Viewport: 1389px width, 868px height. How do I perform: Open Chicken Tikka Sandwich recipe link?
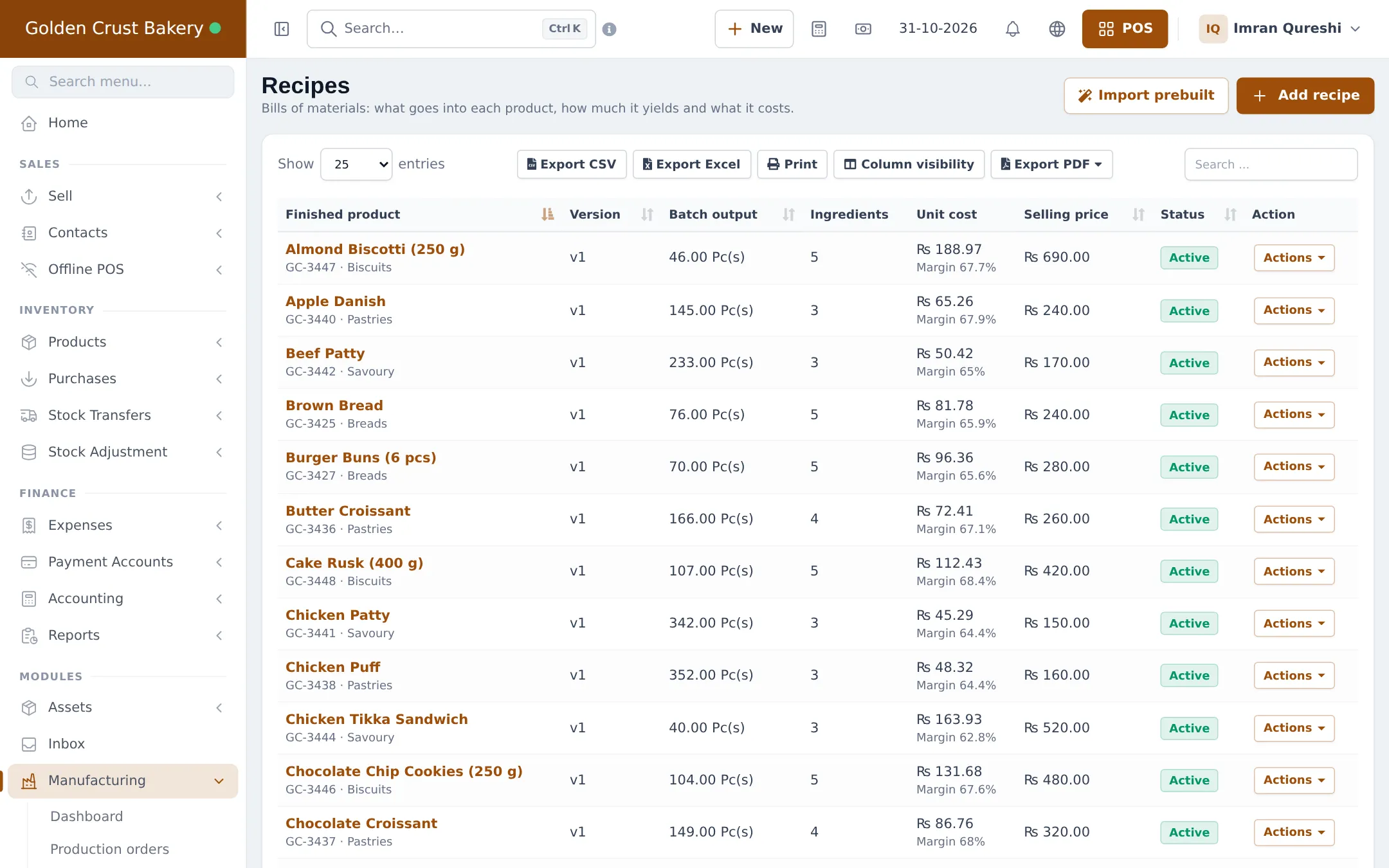(376, 719)
